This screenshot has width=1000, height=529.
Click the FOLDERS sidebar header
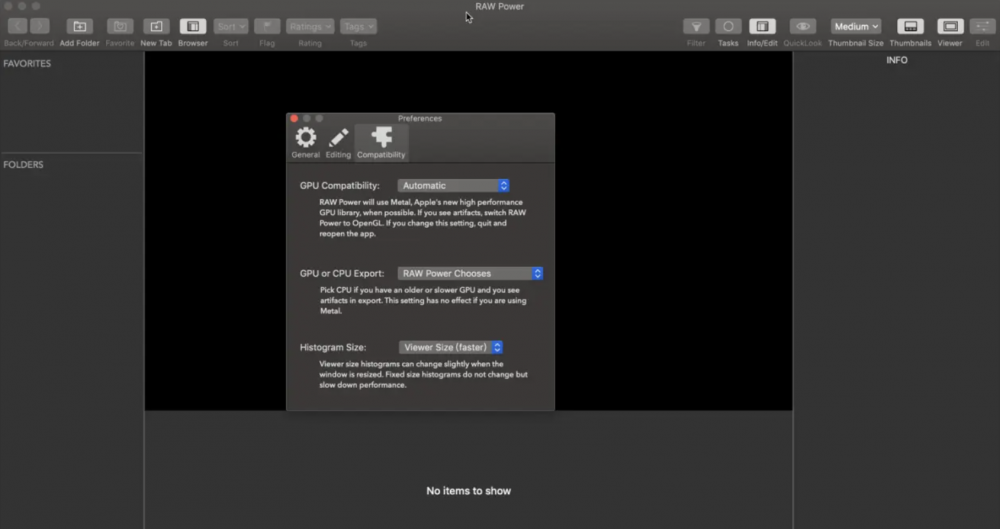[x=23, y=165]
